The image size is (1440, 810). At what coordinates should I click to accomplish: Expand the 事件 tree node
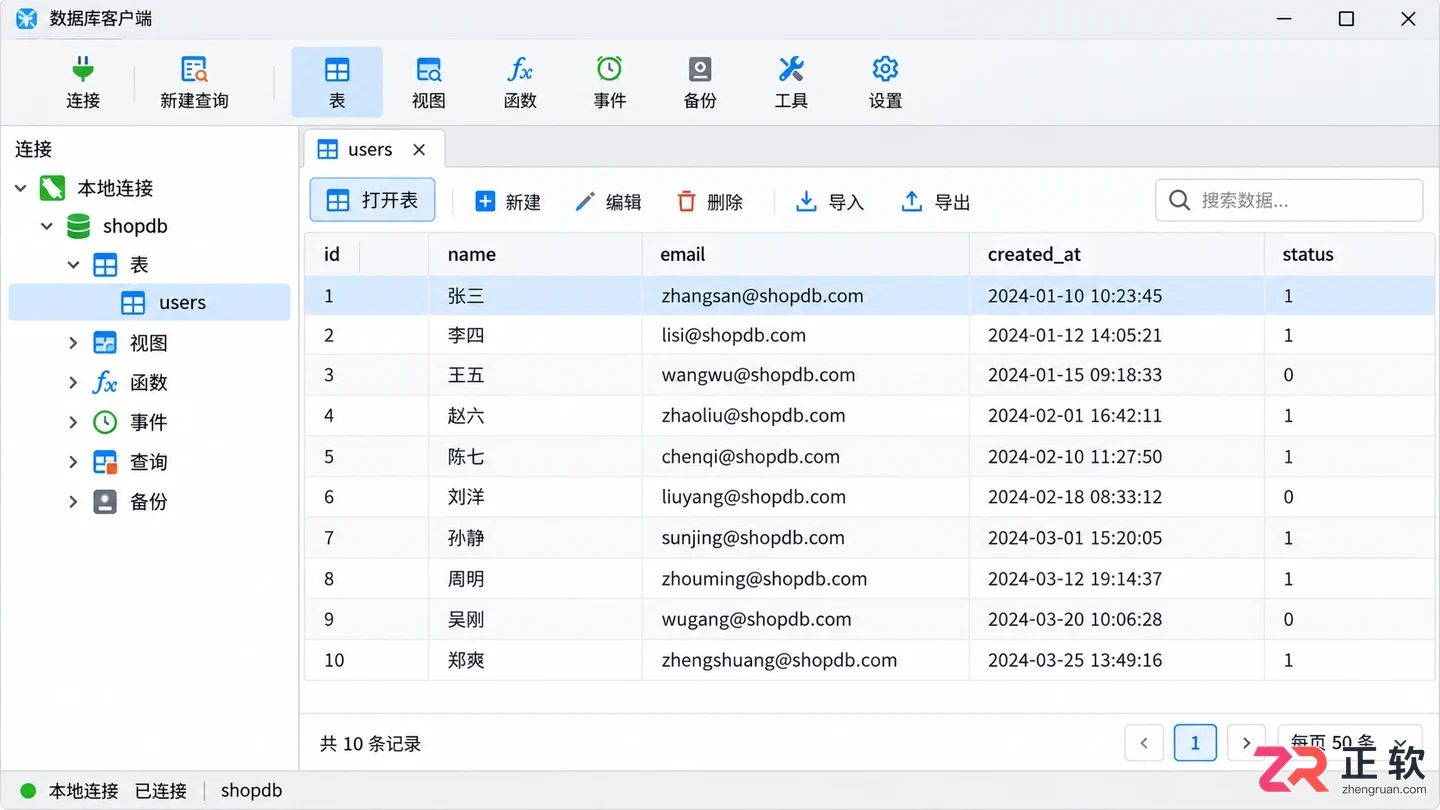(x=73, y=422)
